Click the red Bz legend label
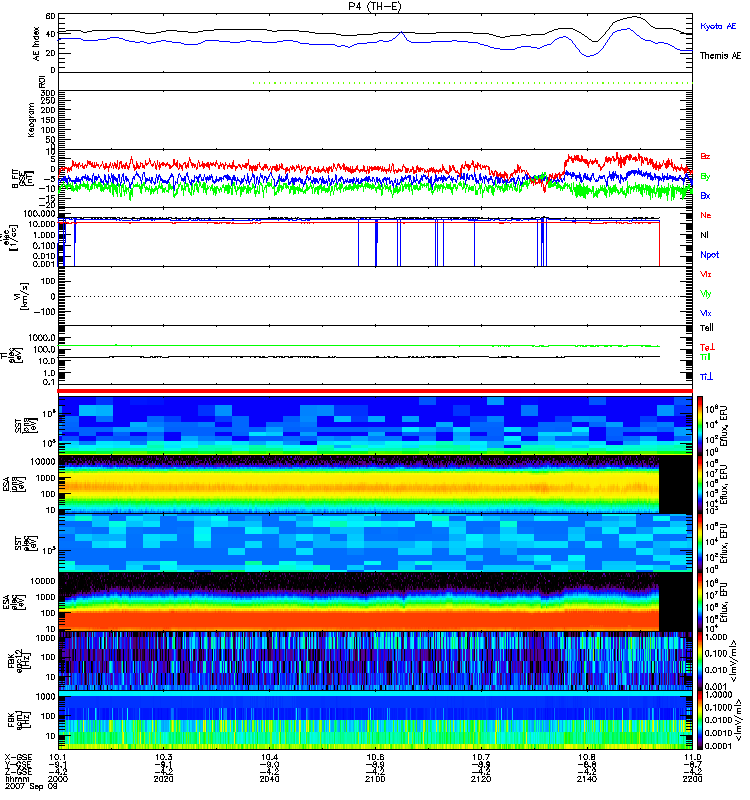750x800 pixels. click(x=705, y=157)
